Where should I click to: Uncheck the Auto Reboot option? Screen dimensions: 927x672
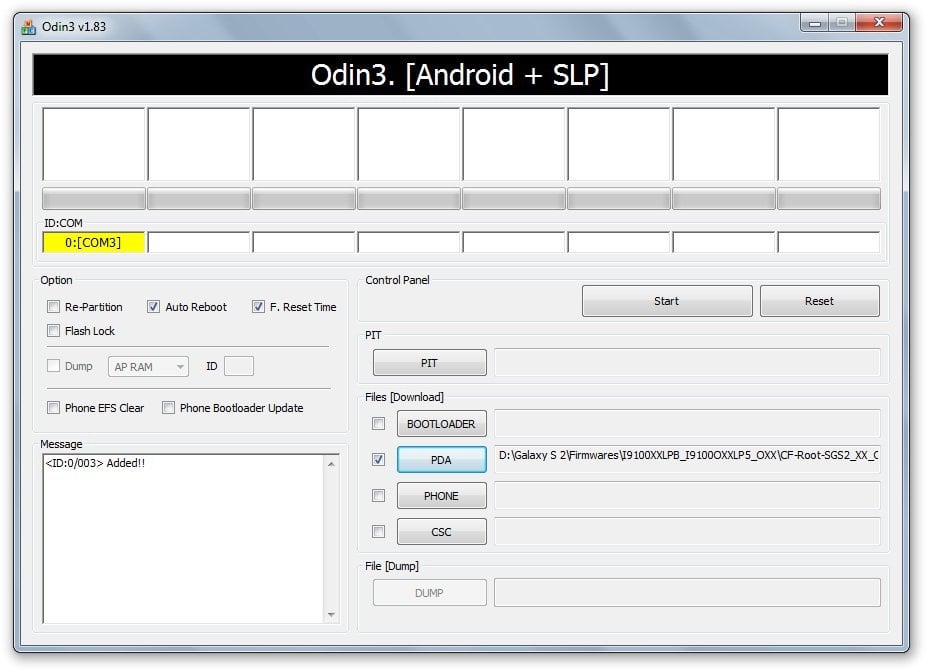coord(154,307)
